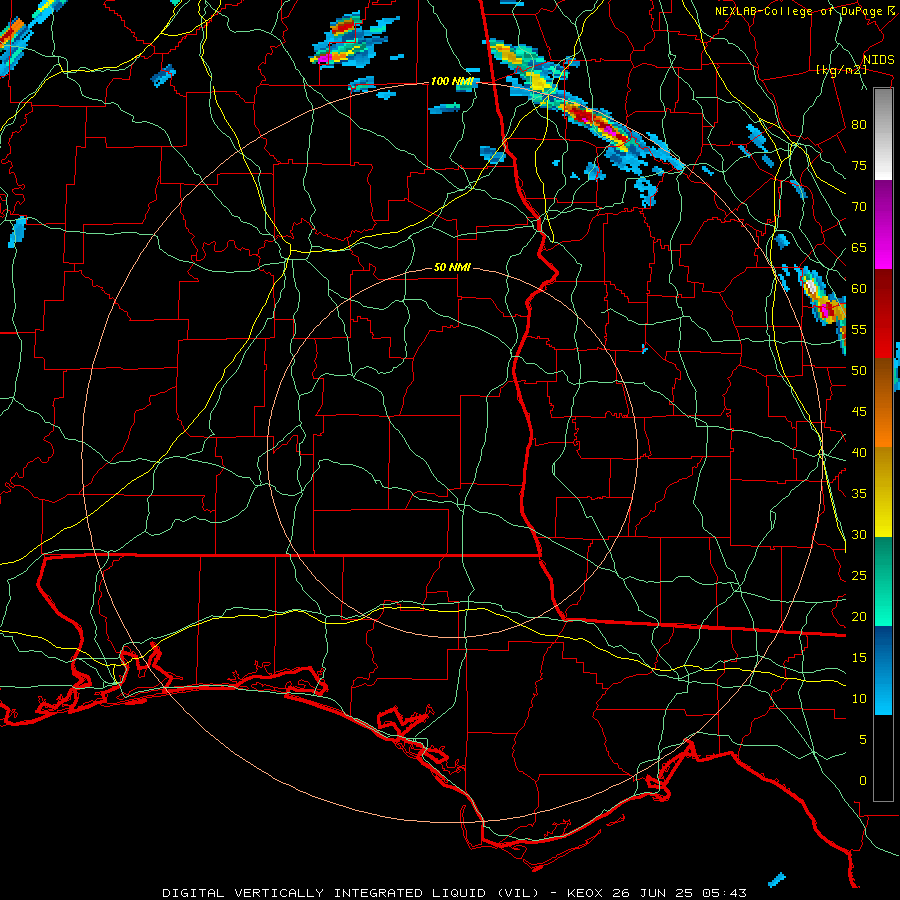The width and height of the screenshot is (900, 900).
Task: Click the NIDS label above the color scale
Action: (878, 60)
